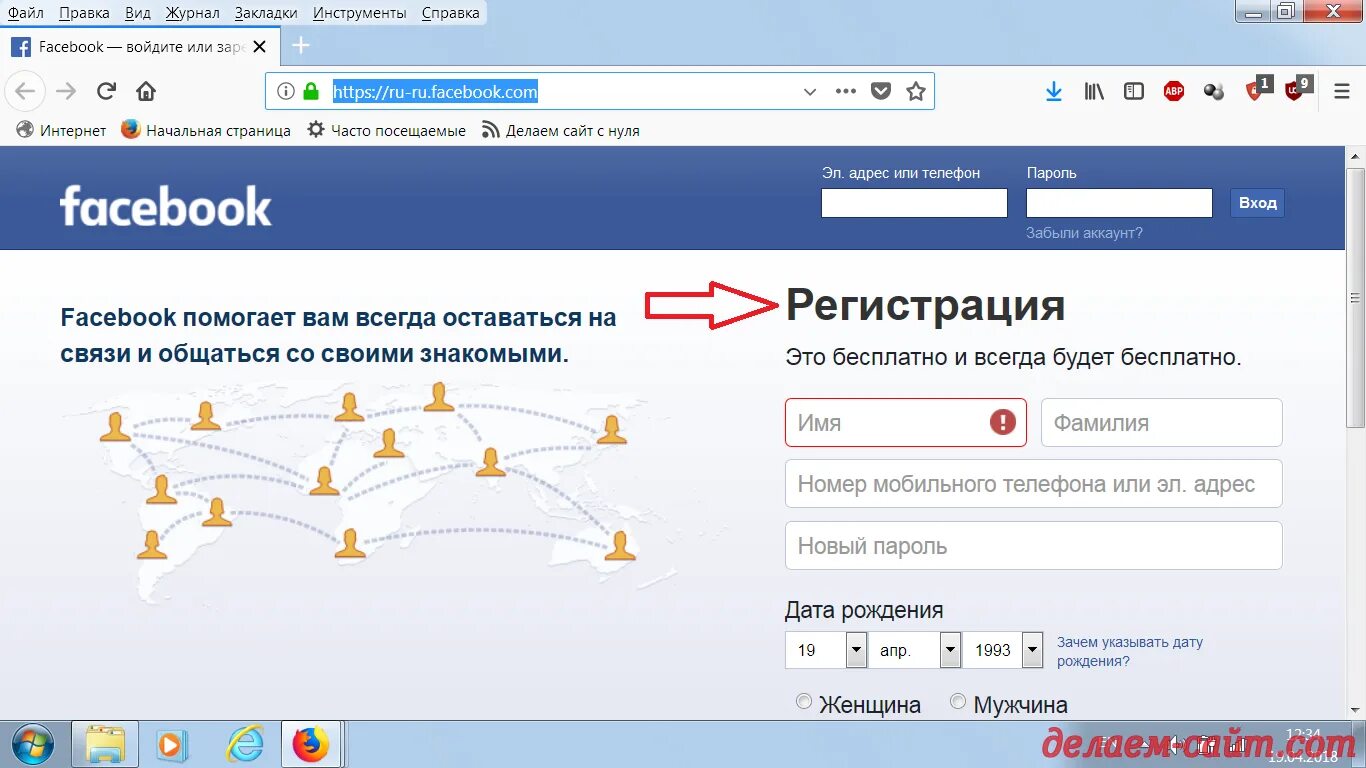The height and width of the screenshot is (768, 1366).
Task: Click the Номер мобильного телефона или эл. адрес field
Action: click(1034, 484)
